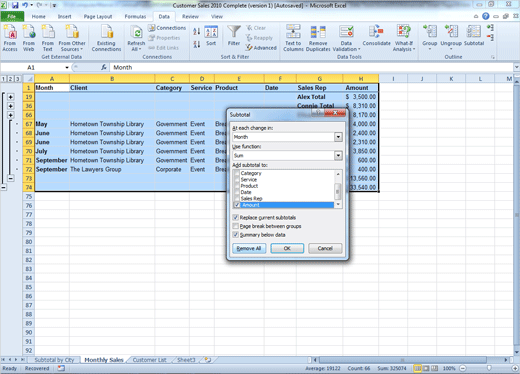Click Remove Duplicates
520x374 pixels.
pyautogui.click(x=318, y=38)
